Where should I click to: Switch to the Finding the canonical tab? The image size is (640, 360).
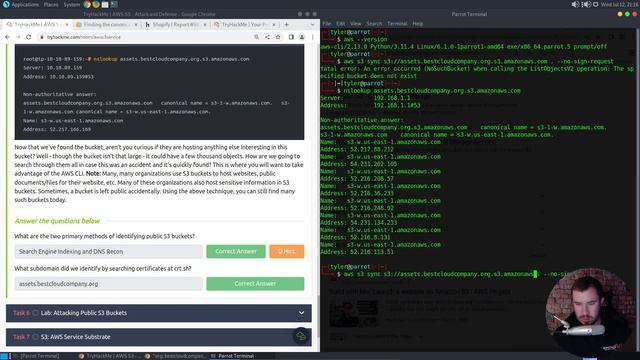(x=107, y=24)
